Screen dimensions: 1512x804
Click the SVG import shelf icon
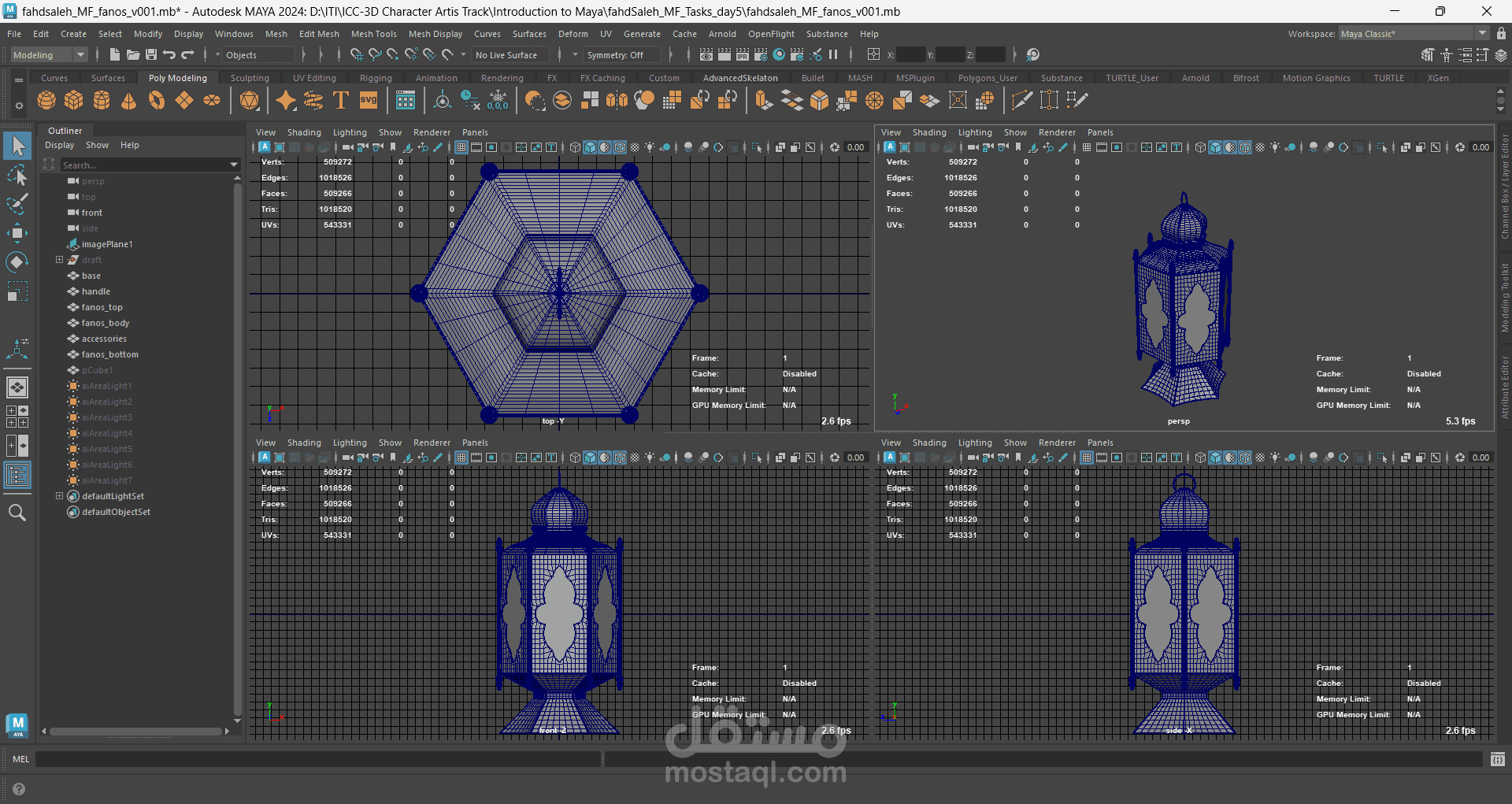tap(369, 101)
